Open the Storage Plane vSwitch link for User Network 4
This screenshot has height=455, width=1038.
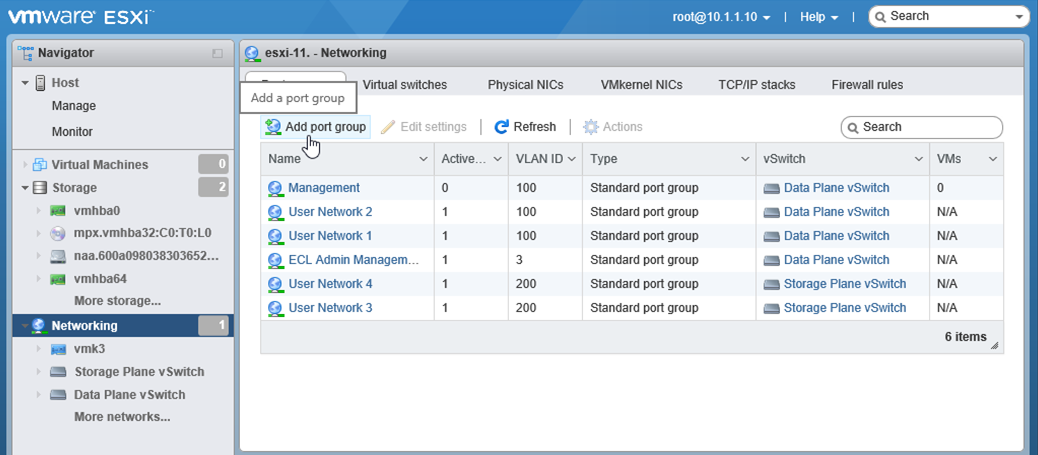[x=844, y=284]
